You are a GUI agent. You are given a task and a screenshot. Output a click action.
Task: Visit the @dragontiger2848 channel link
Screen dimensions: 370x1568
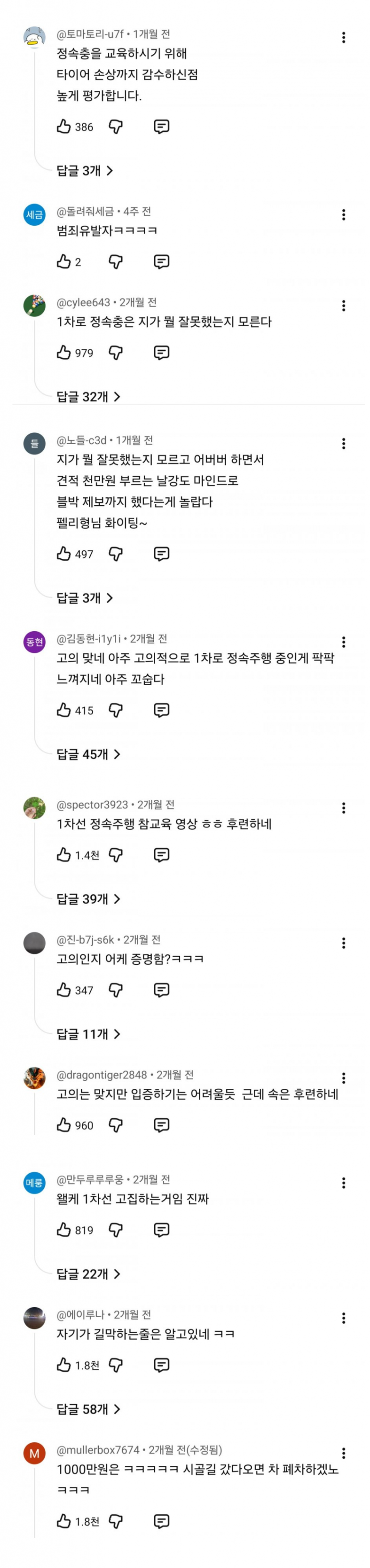103,1075
